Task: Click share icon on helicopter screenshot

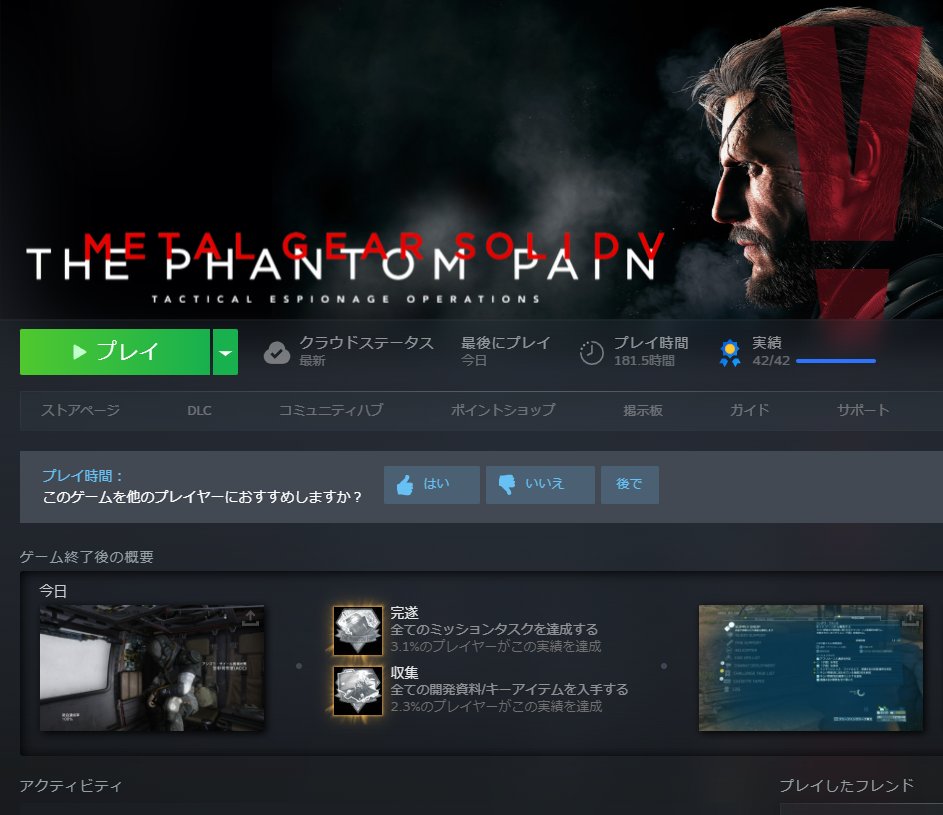Action: click(x=250, y=618)
